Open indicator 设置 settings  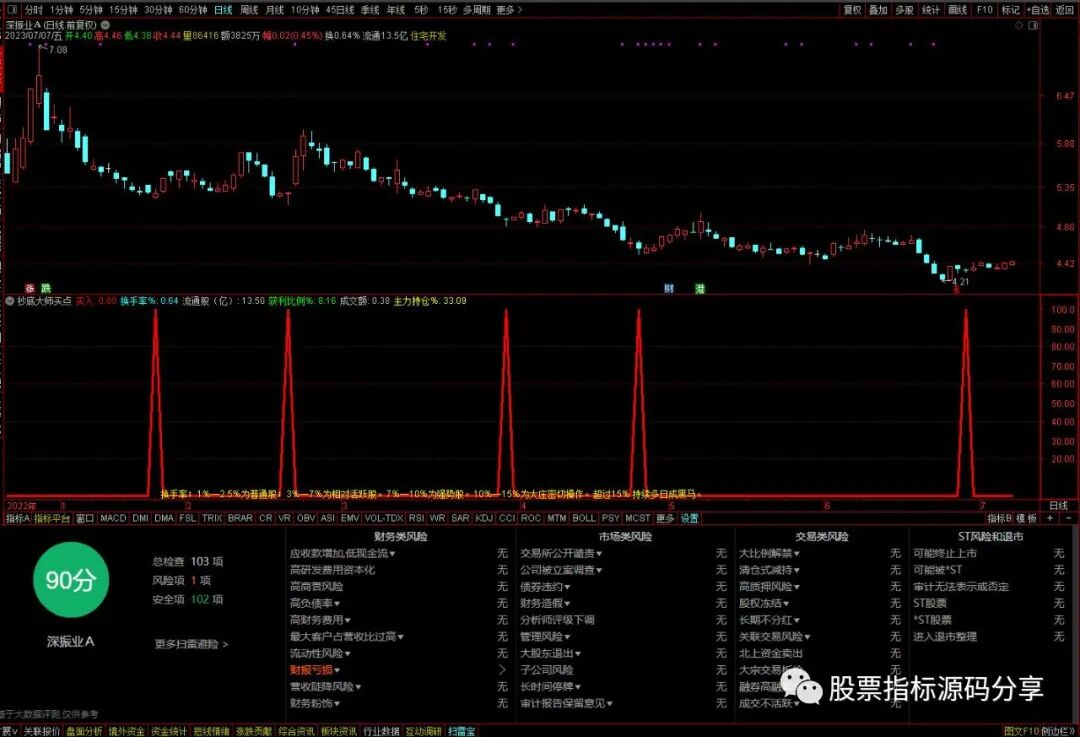[x=689, y=518]
